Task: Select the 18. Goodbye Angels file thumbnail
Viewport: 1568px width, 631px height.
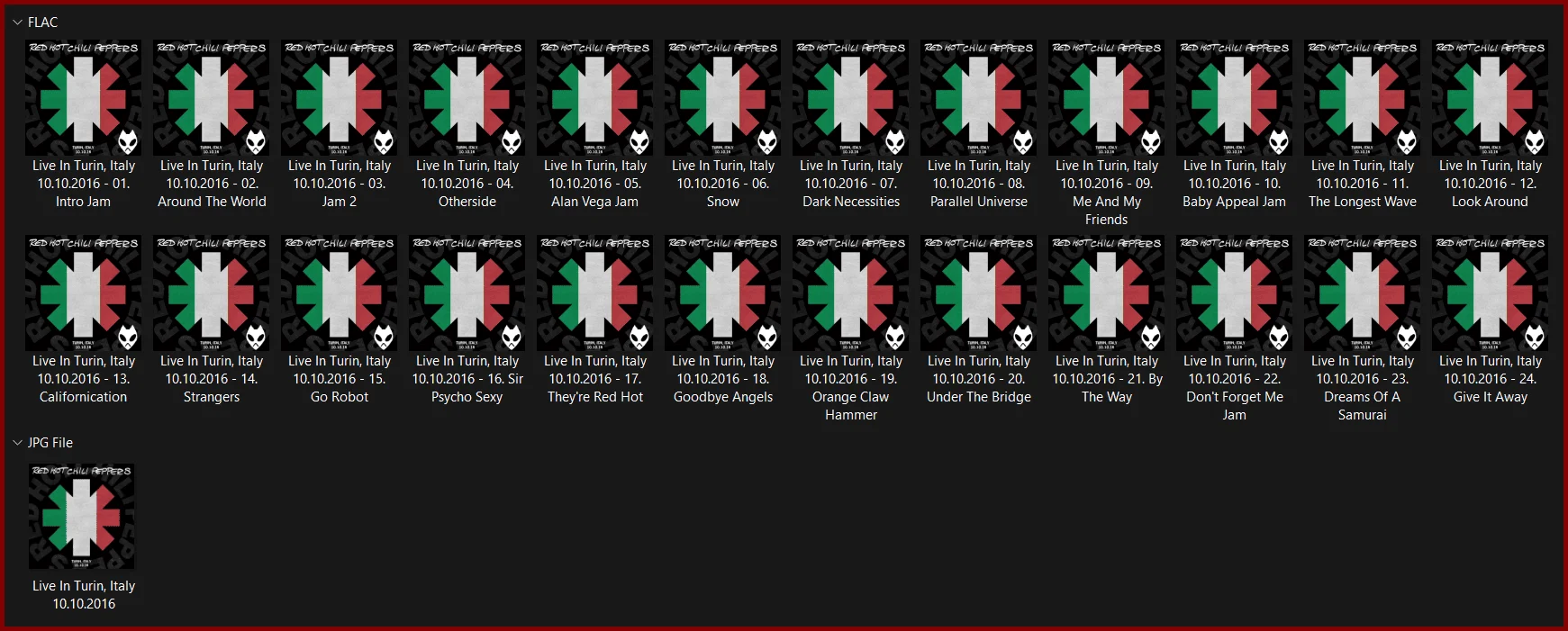Action: (723, 293)
